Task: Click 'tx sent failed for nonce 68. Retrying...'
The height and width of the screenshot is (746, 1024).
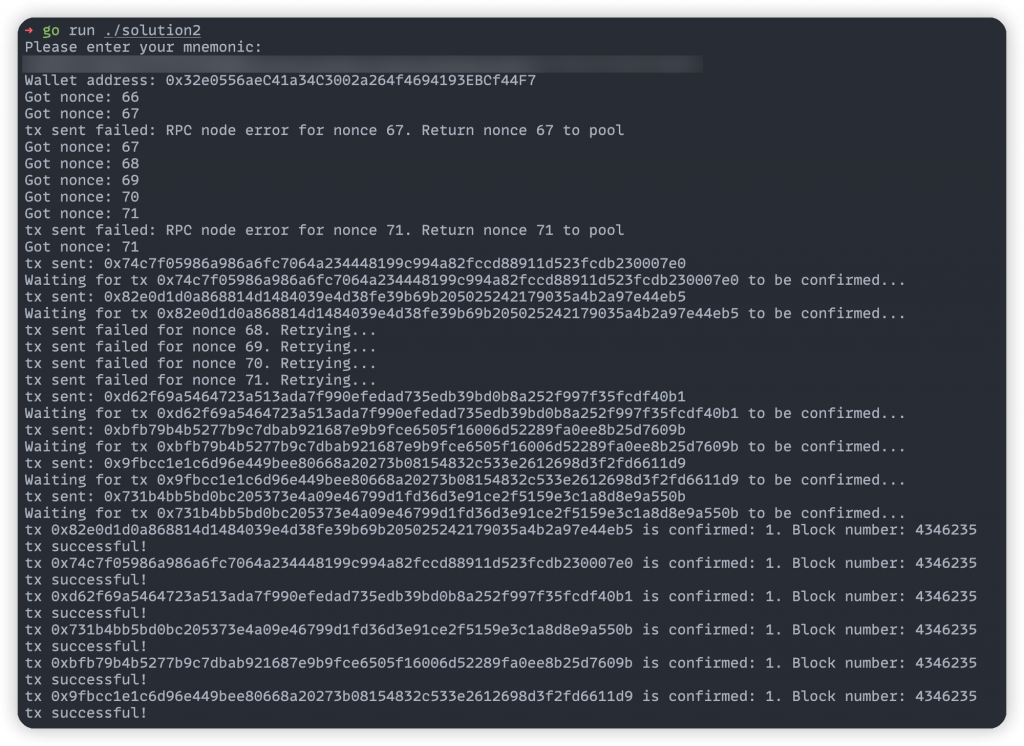Action: coord(200,331)
